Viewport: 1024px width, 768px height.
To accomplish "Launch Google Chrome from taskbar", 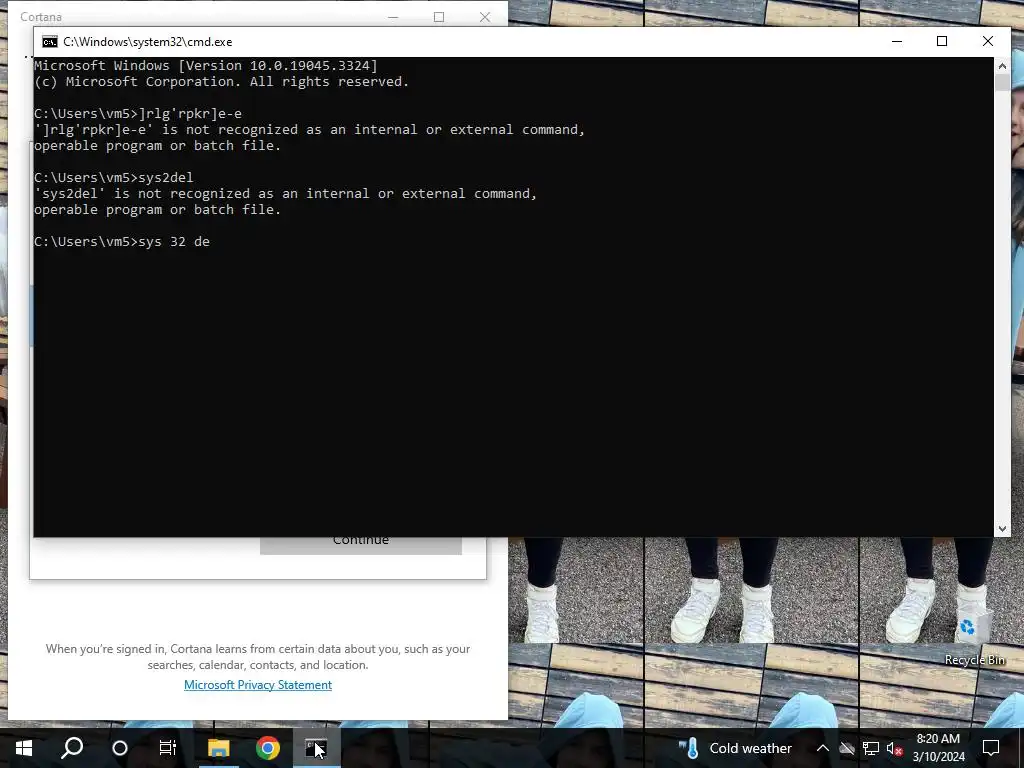I will pyautogui.click(x=268, y=748).
